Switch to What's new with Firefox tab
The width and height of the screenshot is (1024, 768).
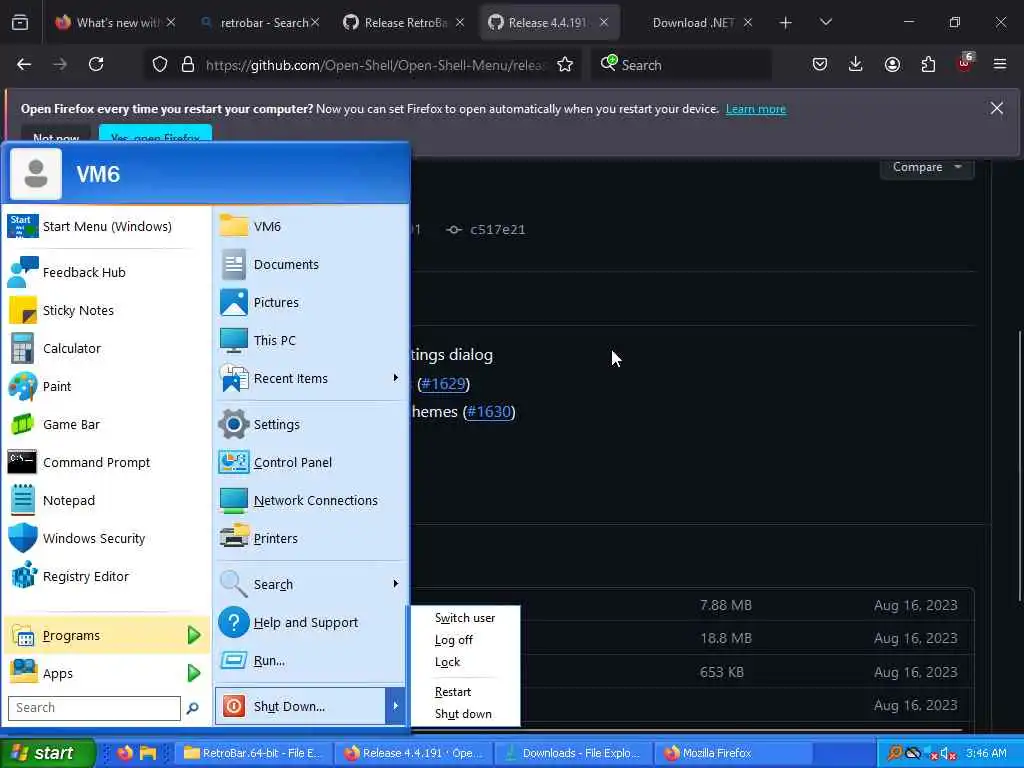[x=115, y=23]
